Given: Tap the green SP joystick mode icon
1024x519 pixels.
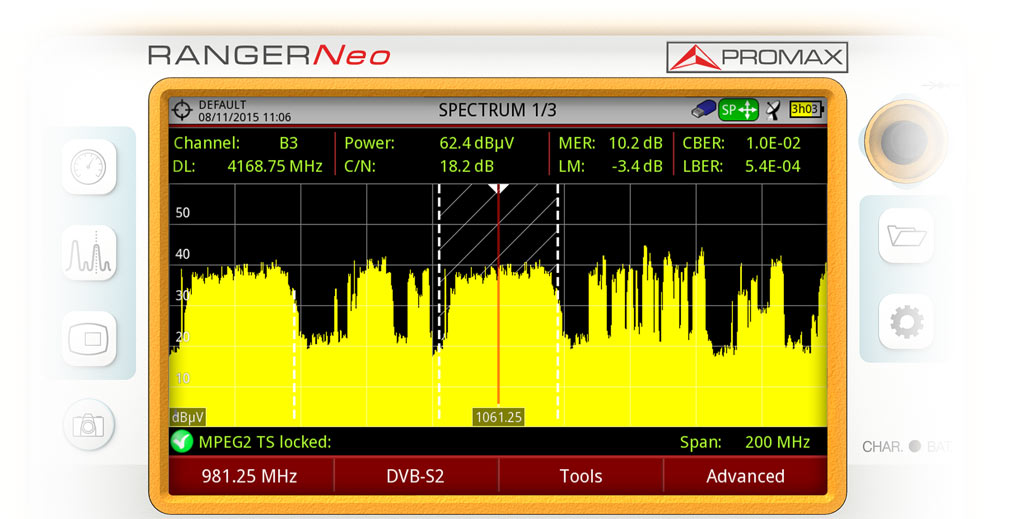Looking at the screenshot, I should 738,110.
